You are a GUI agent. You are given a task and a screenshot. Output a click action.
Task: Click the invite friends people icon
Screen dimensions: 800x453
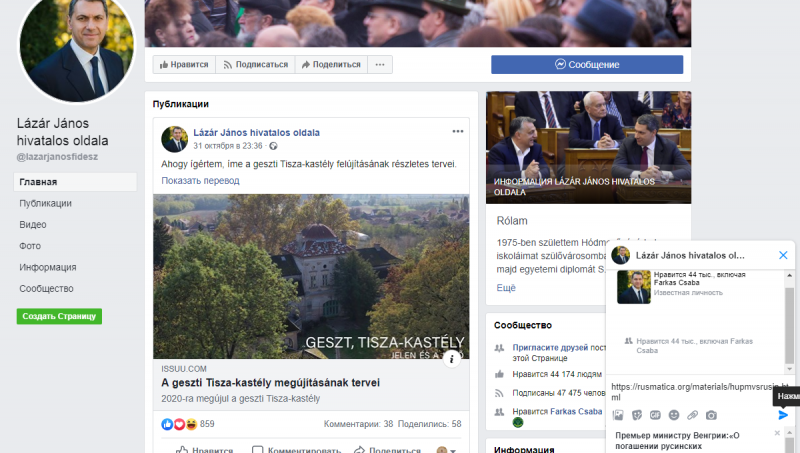click(499, 348)
